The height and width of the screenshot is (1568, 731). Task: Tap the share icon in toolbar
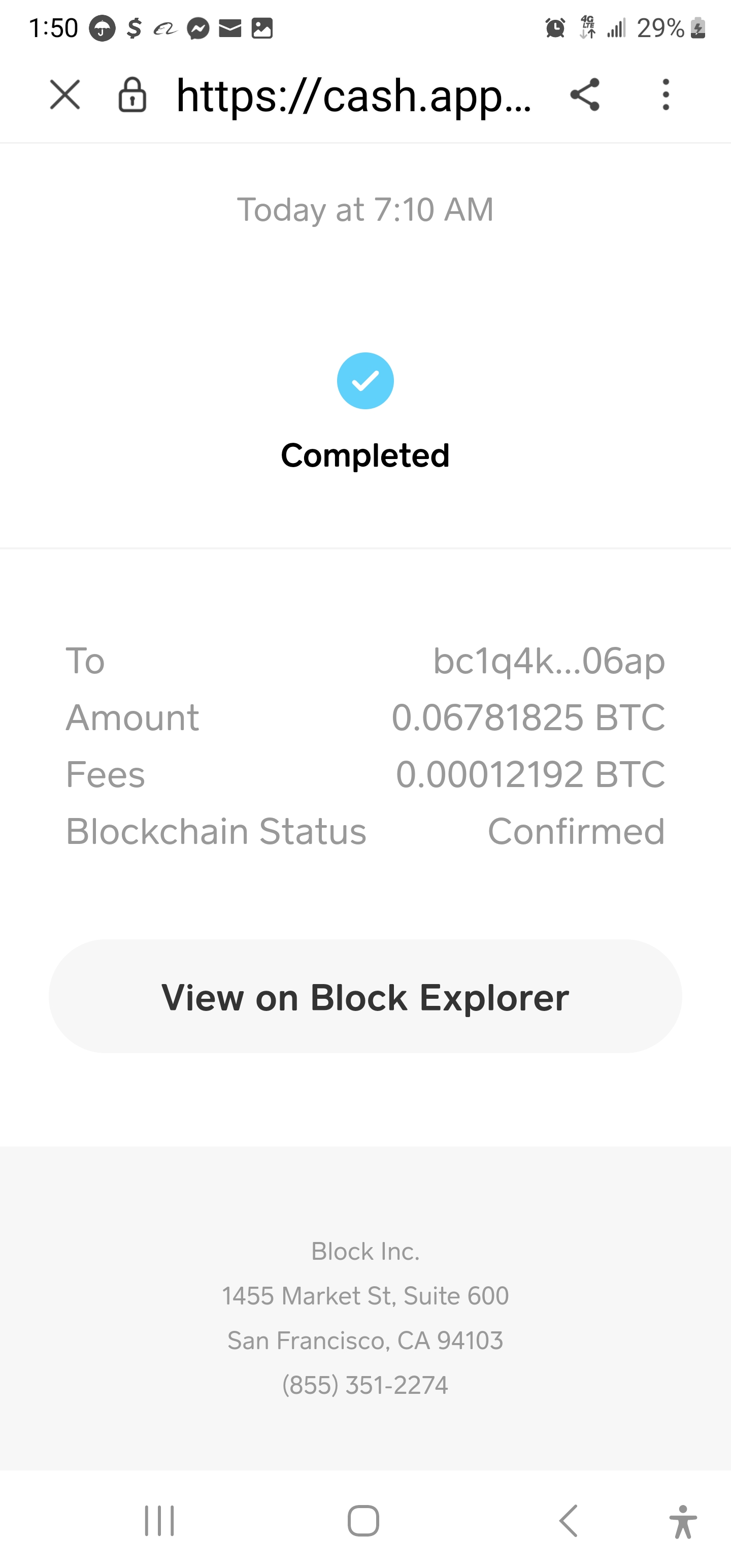(585, 95)
